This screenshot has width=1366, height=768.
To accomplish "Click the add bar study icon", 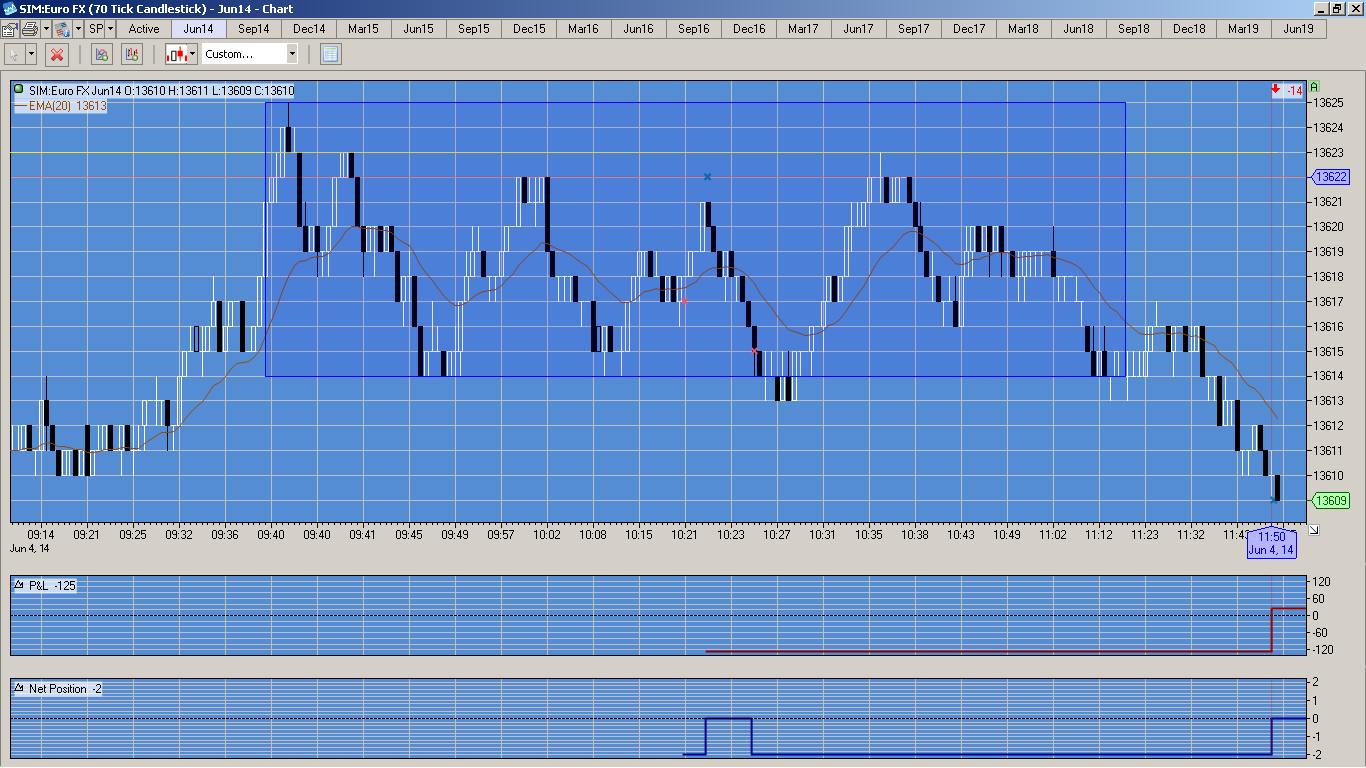I will point(132,54).
